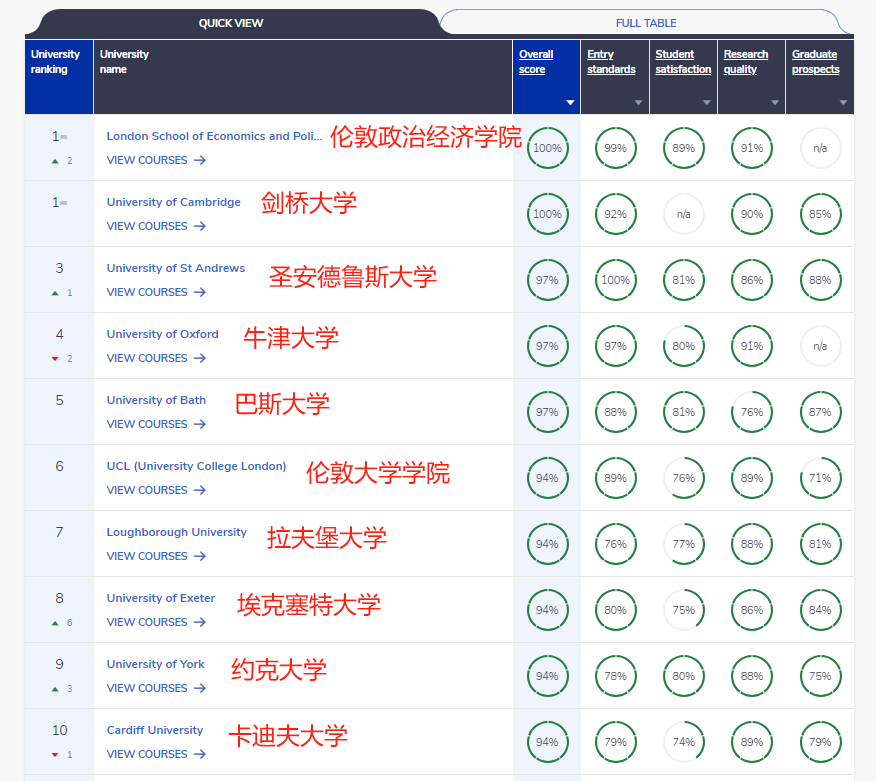This screenshot has width=876, height=781.
Task: Open University of Oxford link
Action: pyautogui.click(x=163, y=334)
